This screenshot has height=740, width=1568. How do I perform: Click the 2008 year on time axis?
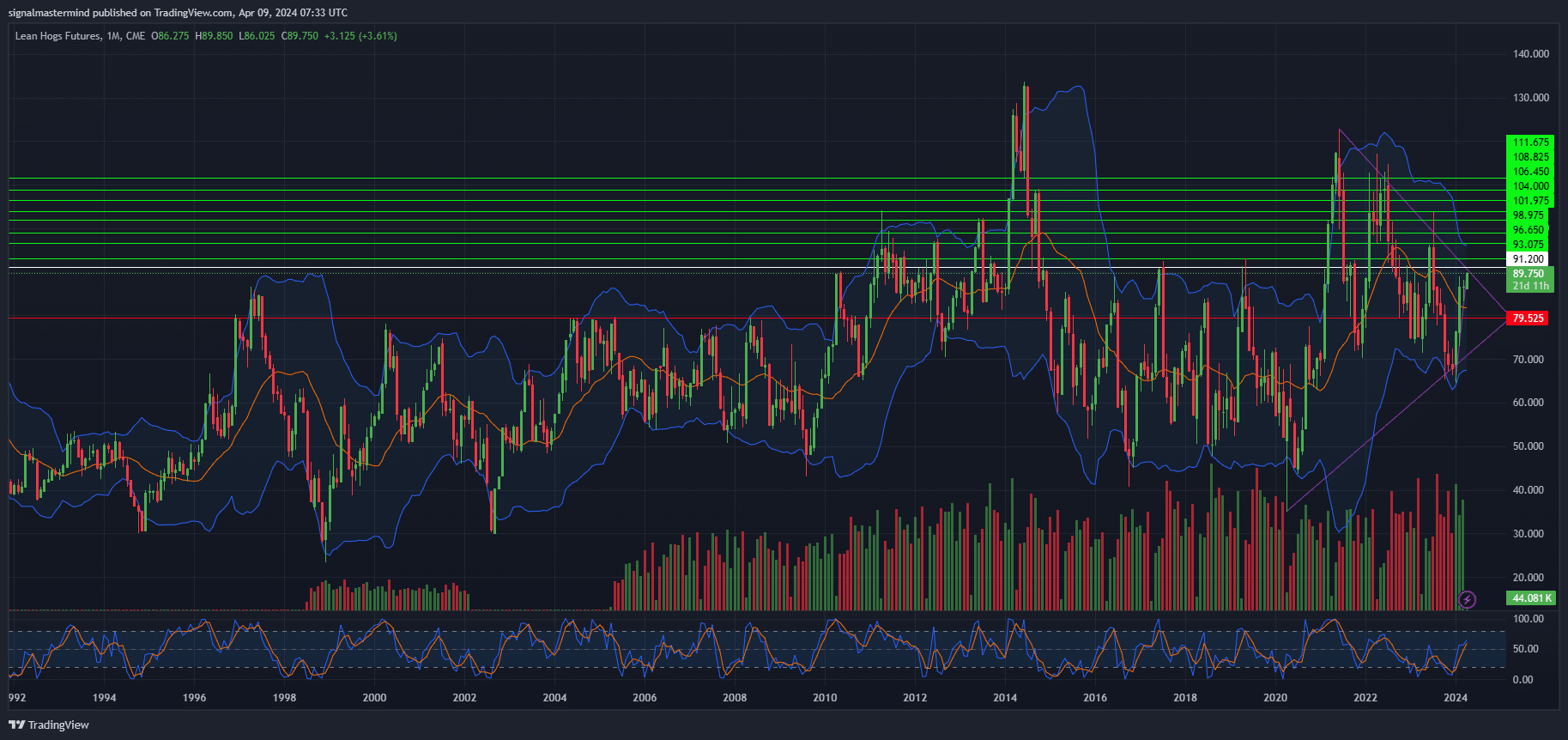point(736,698)
